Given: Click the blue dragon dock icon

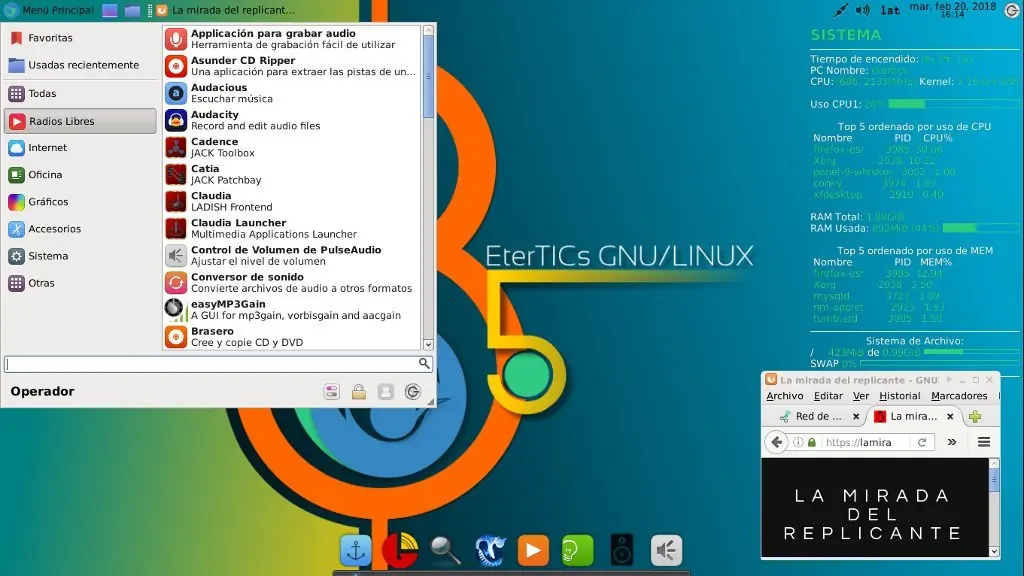Looking at the screenshot, I should (490, 551).
